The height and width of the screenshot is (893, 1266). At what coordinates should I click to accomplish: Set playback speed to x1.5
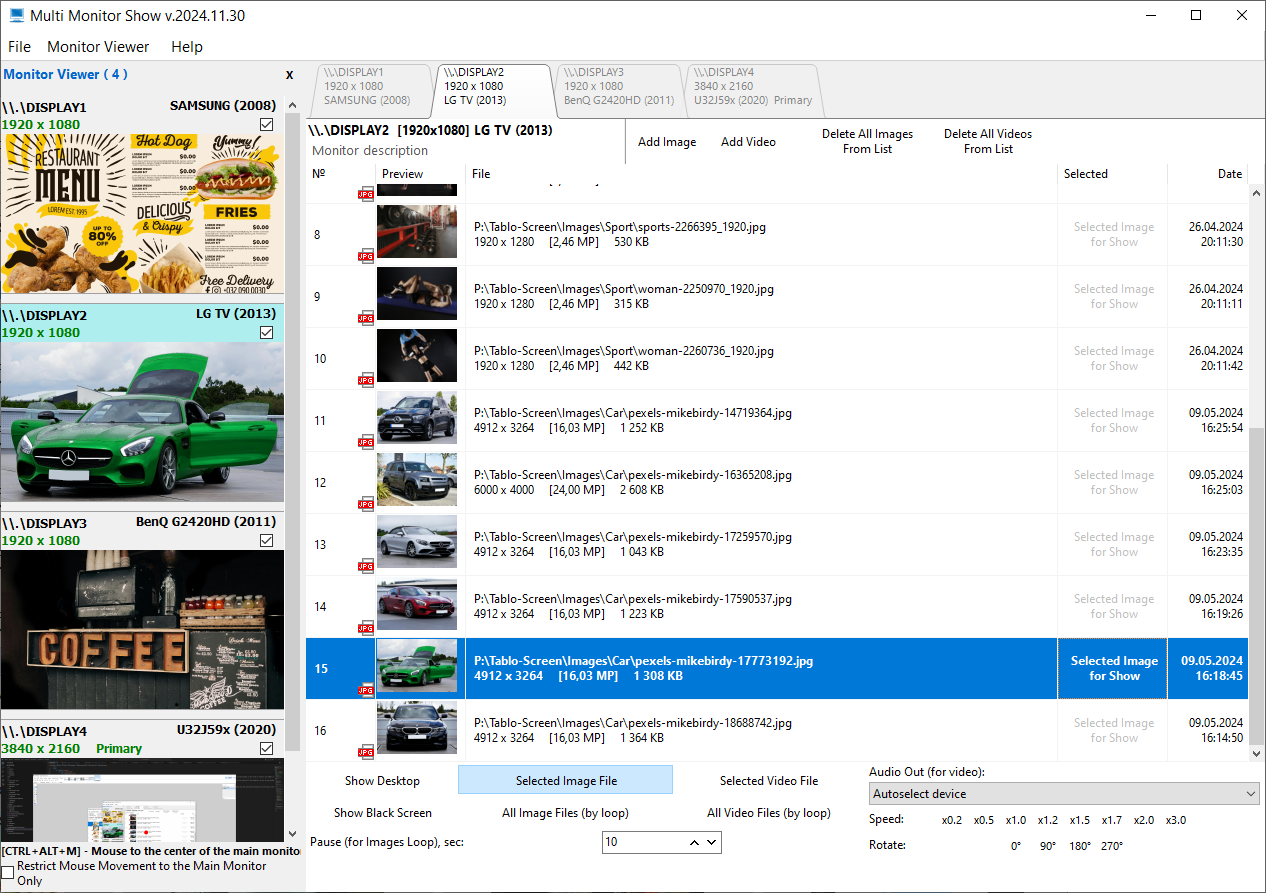pos(1079,820)
